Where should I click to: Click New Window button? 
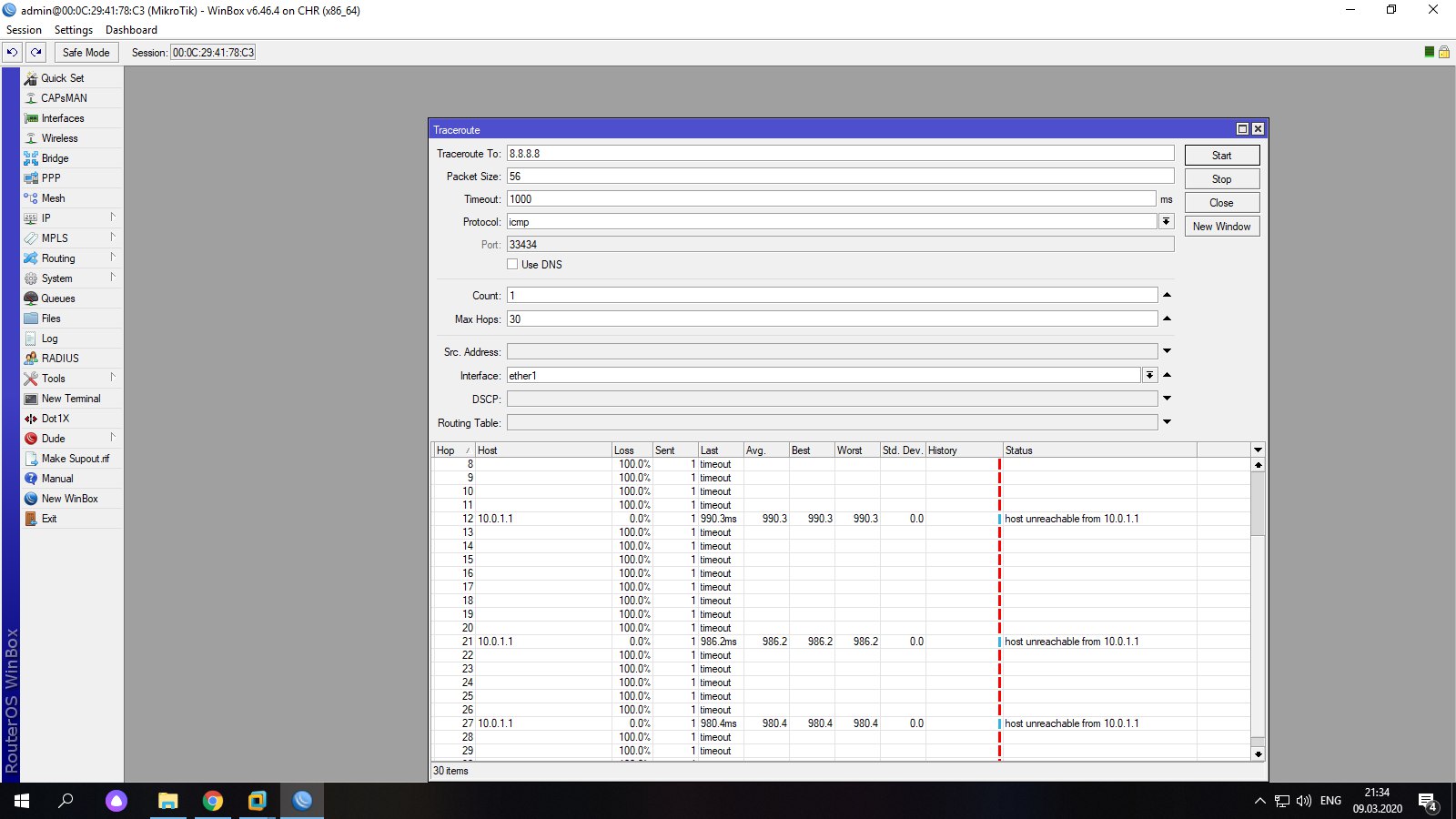1222,227
